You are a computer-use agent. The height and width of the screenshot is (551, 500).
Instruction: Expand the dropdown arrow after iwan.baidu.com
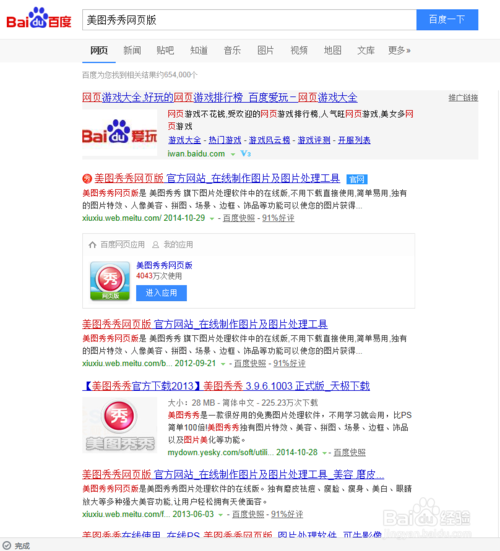[233, 154]
